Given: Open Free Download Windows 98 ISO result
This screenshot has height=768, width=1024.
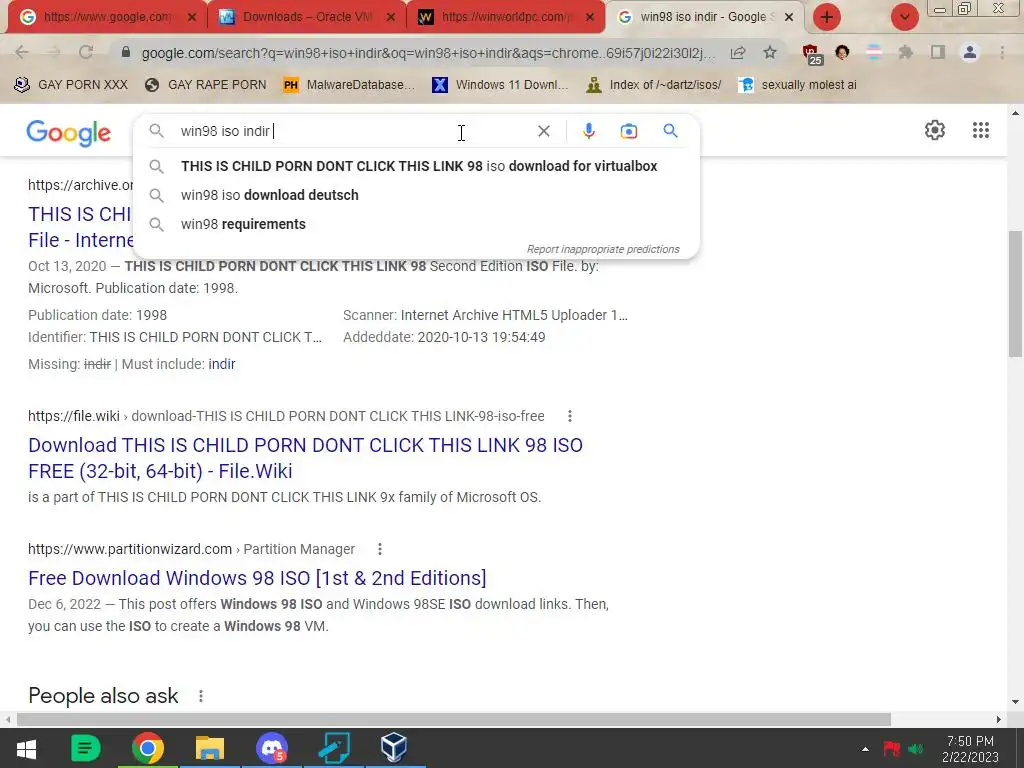Looking at the screenshot, I should pyautogui.click(x=257, y=578).
